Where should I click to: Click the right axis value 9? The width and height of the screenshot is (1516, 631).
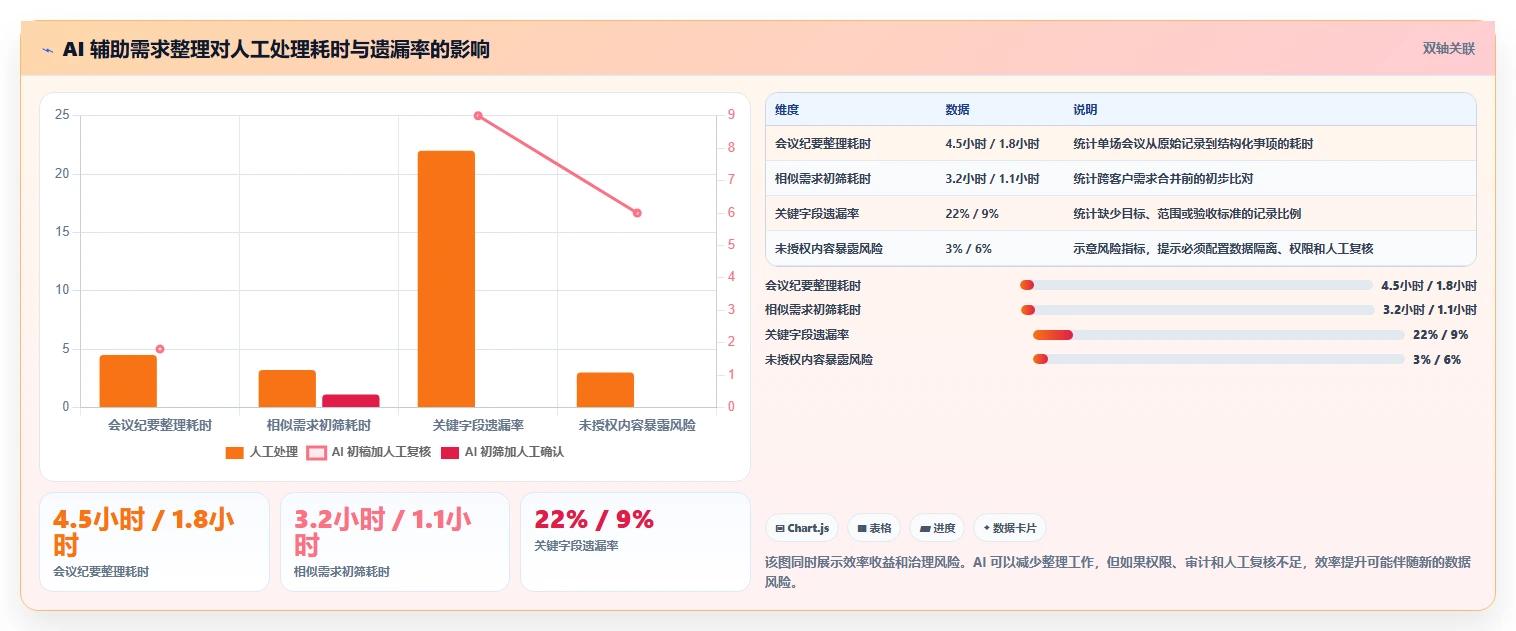(731, 115)
